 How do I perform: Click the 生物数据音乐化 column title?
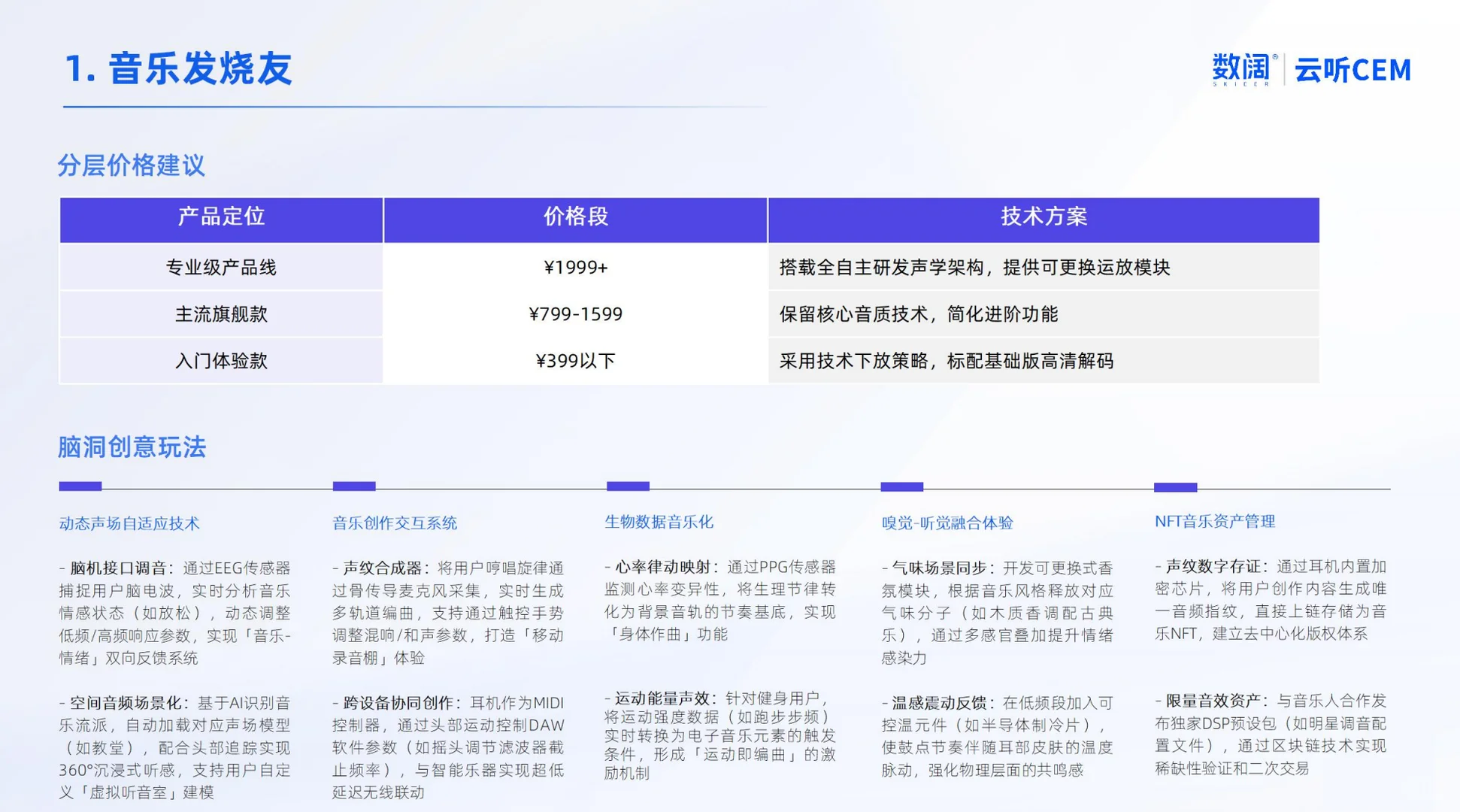659,522
